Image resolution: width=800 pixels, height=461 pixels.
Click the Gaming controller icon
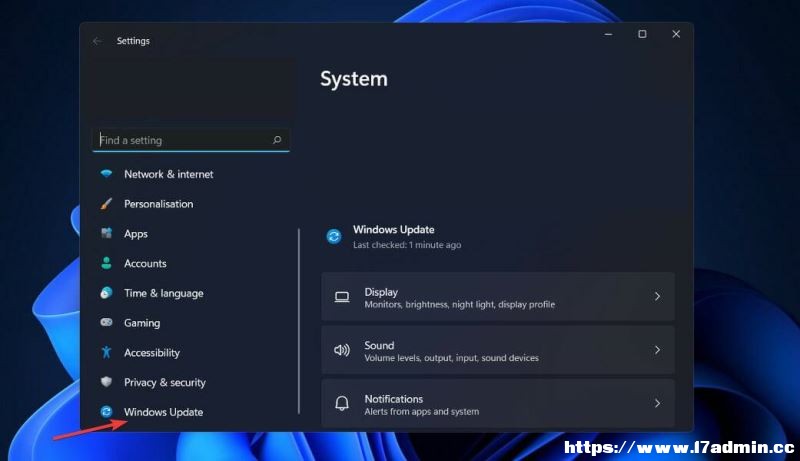pyautogui.click(x=106, y=322)
